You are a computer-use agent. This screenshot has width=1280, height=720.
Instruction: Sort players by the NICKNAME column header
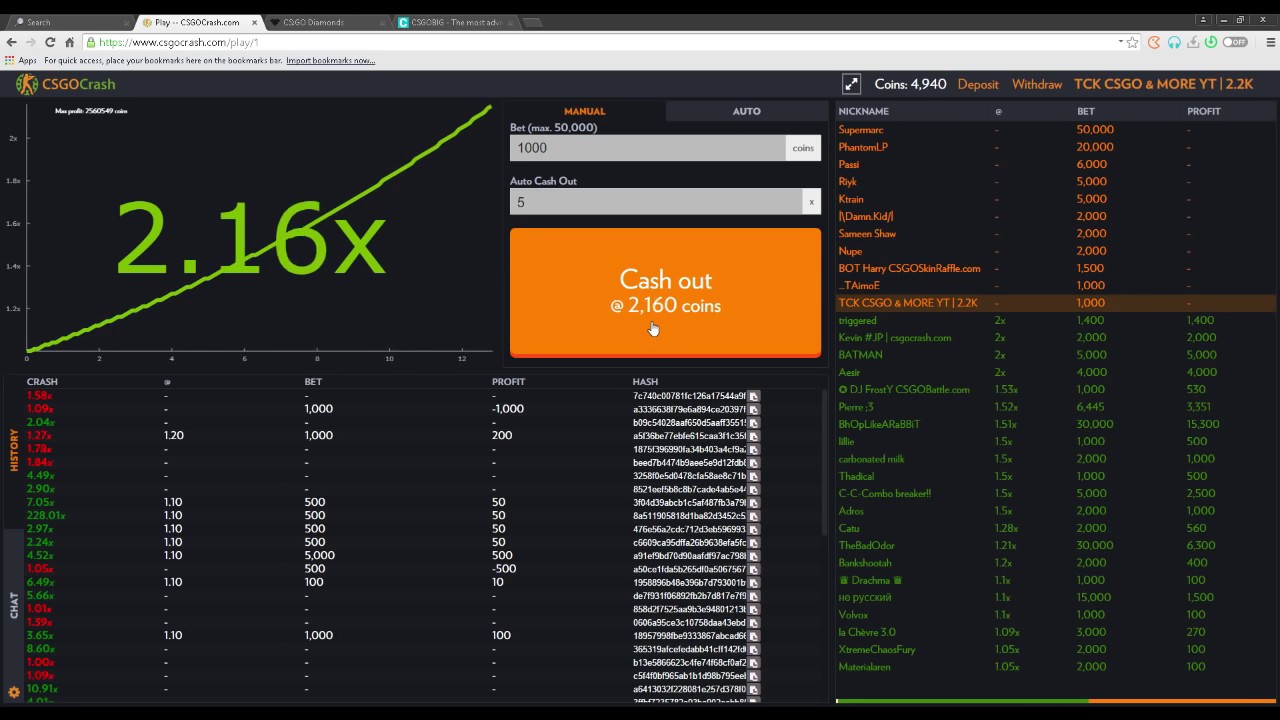[x=863, y=111]
